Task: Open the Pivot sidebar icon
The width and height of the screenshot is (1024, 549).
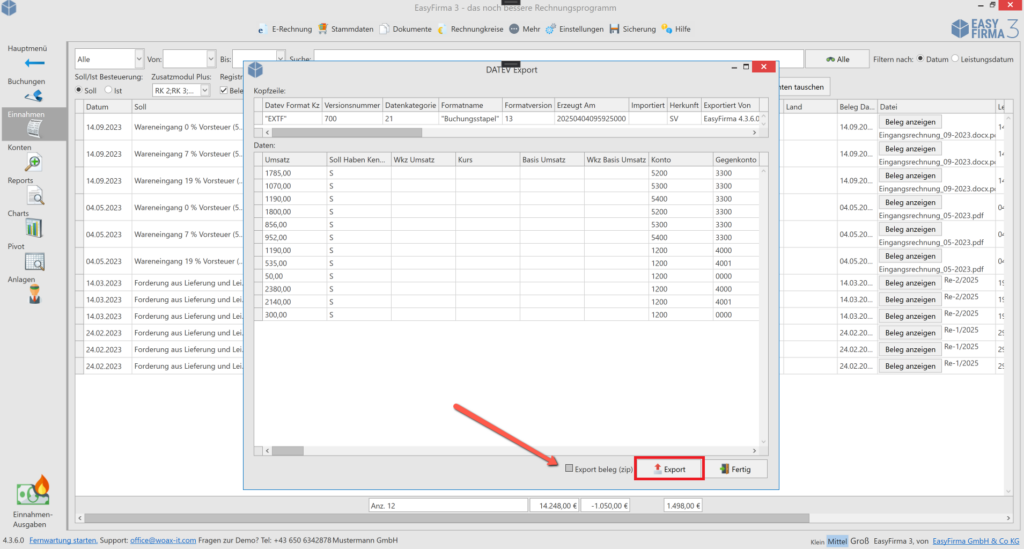Action: pos(35,262)
